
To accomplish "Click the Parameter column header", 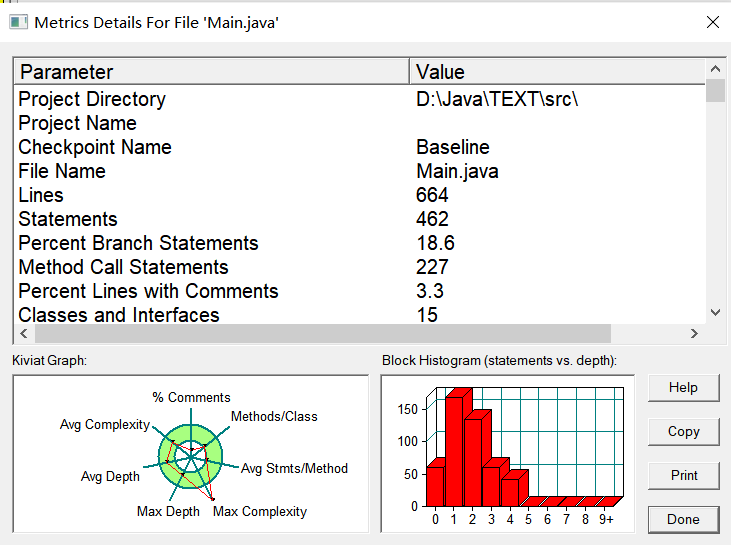I will [212, 72].
